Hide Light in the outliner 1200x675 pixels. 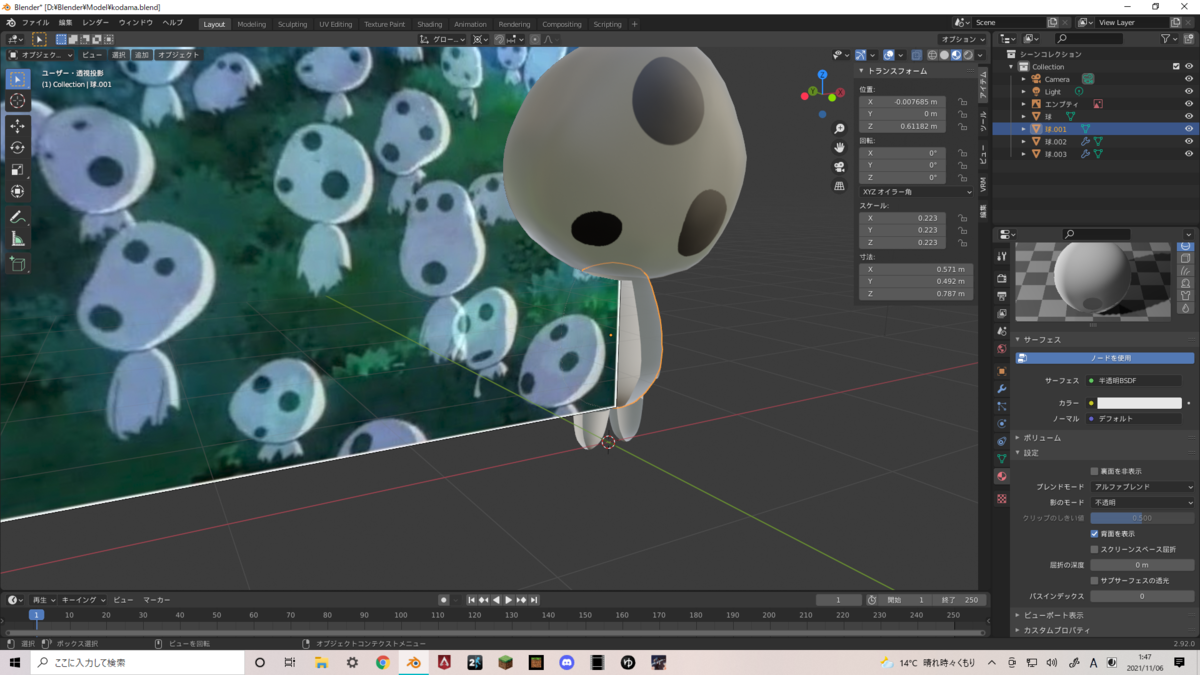click(1188, 91)
